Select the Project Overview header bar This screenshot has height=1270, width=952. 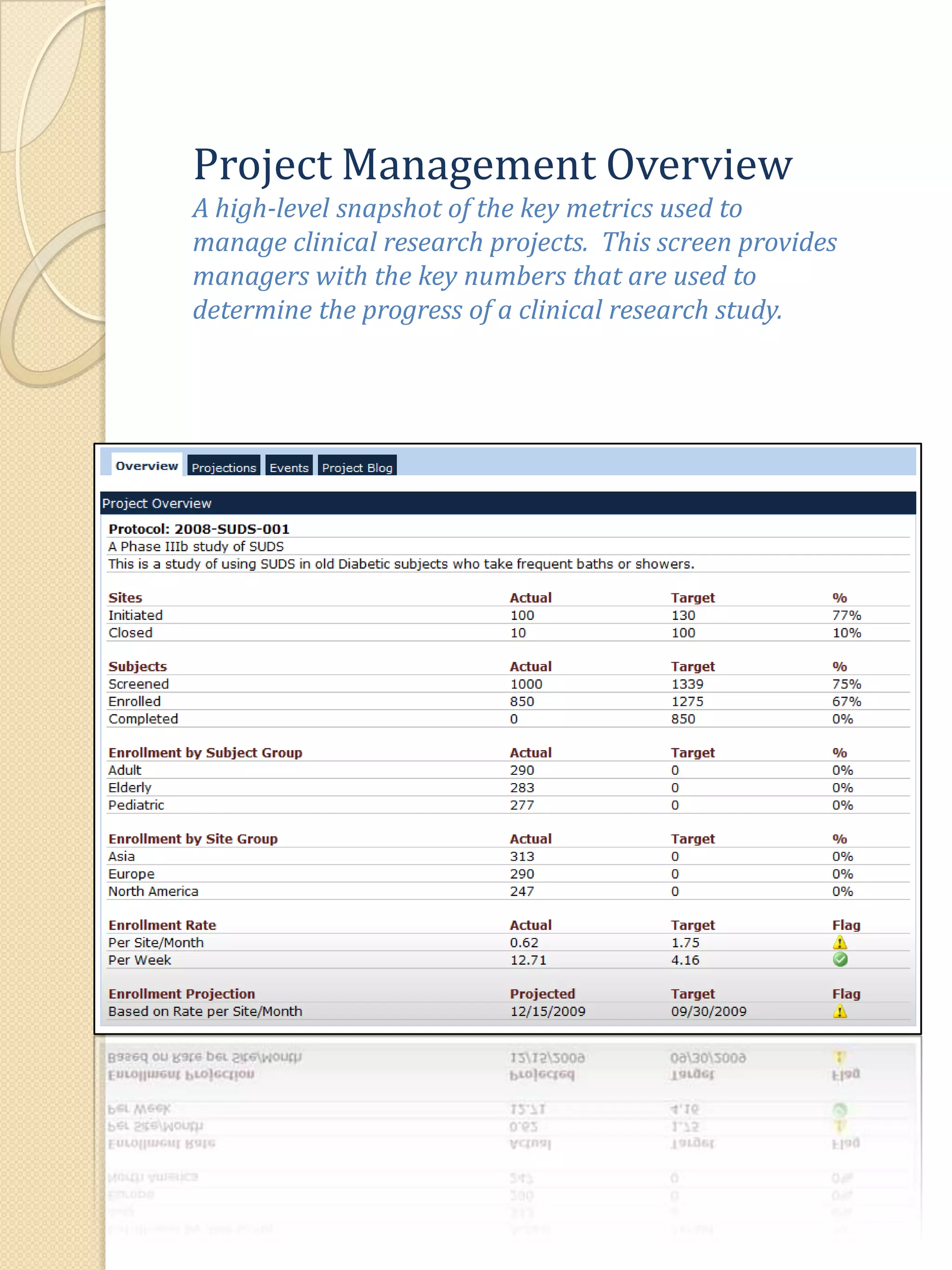click(507, 503)
